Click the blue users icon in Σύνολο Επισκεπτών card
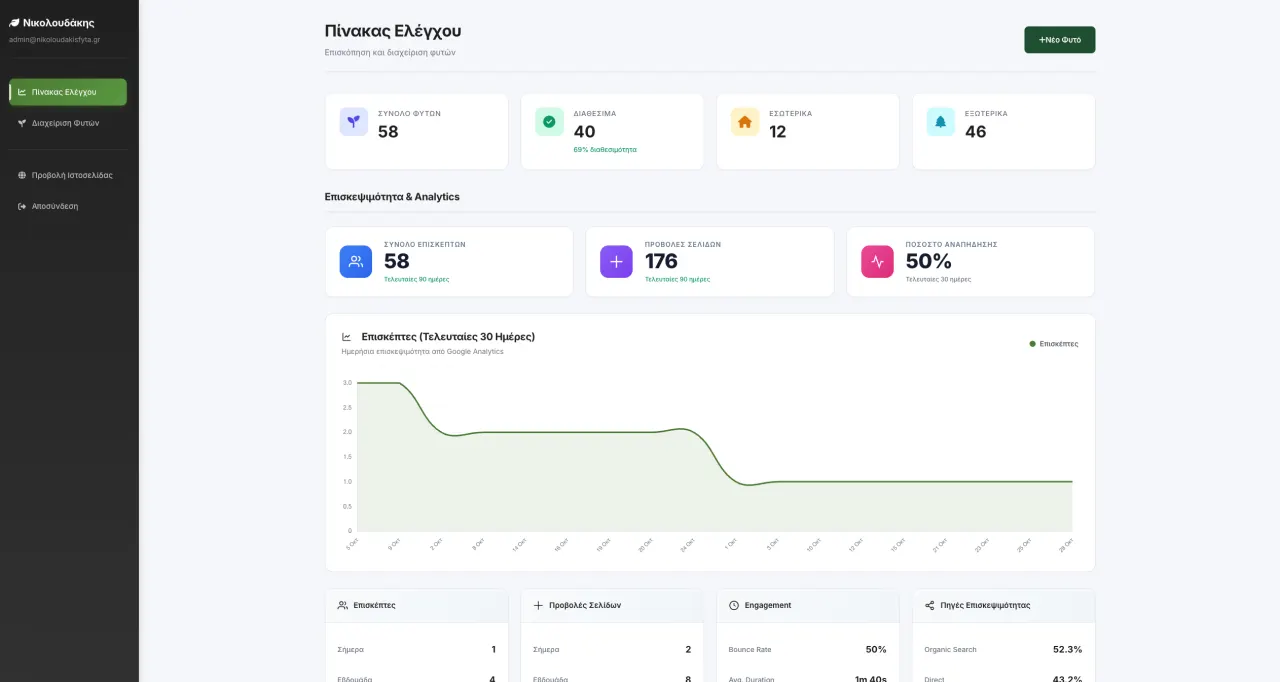The image size is (1280, 682). 356,262
